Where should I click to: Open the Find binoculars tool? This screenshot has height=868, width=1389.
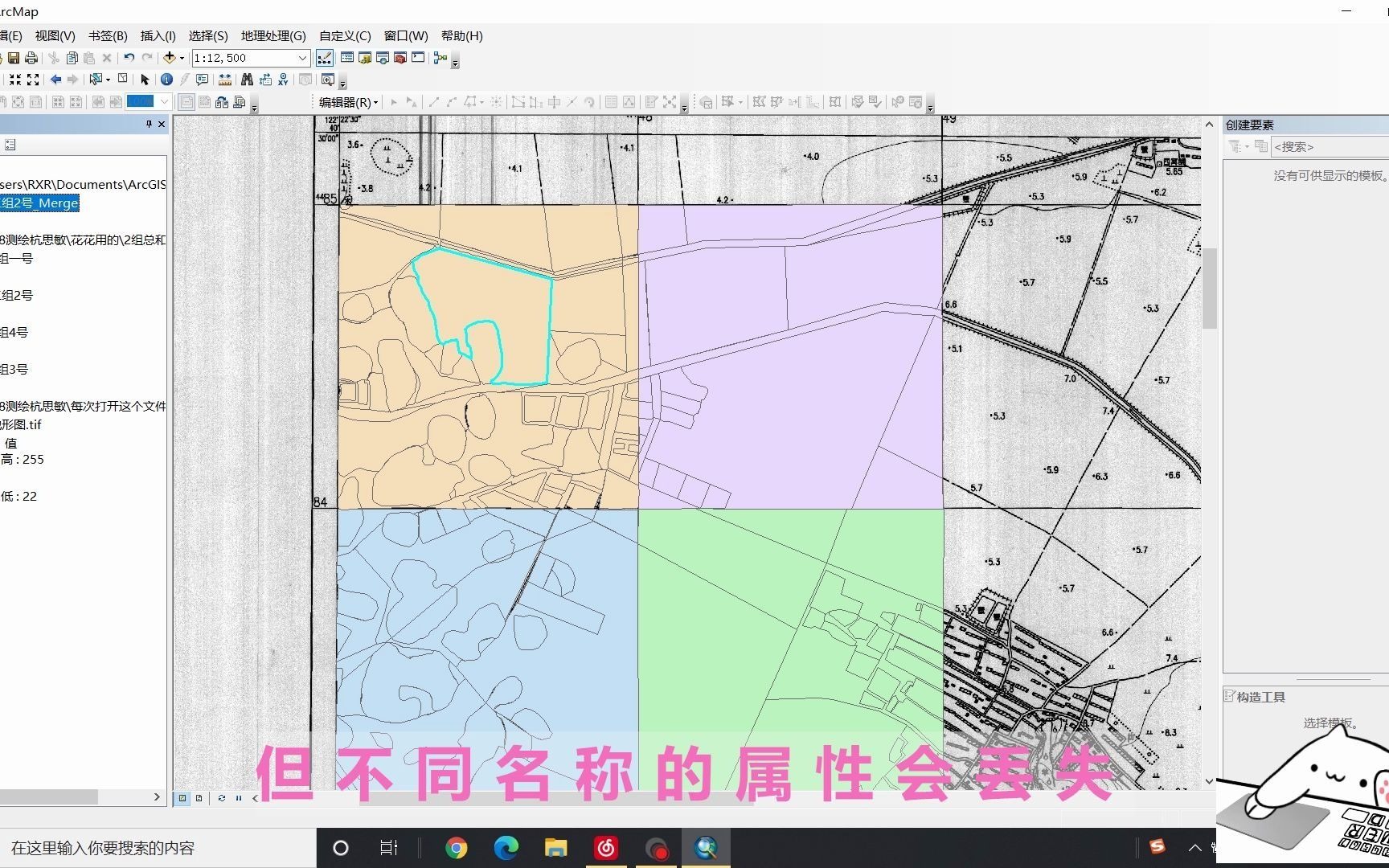[247, 80]
